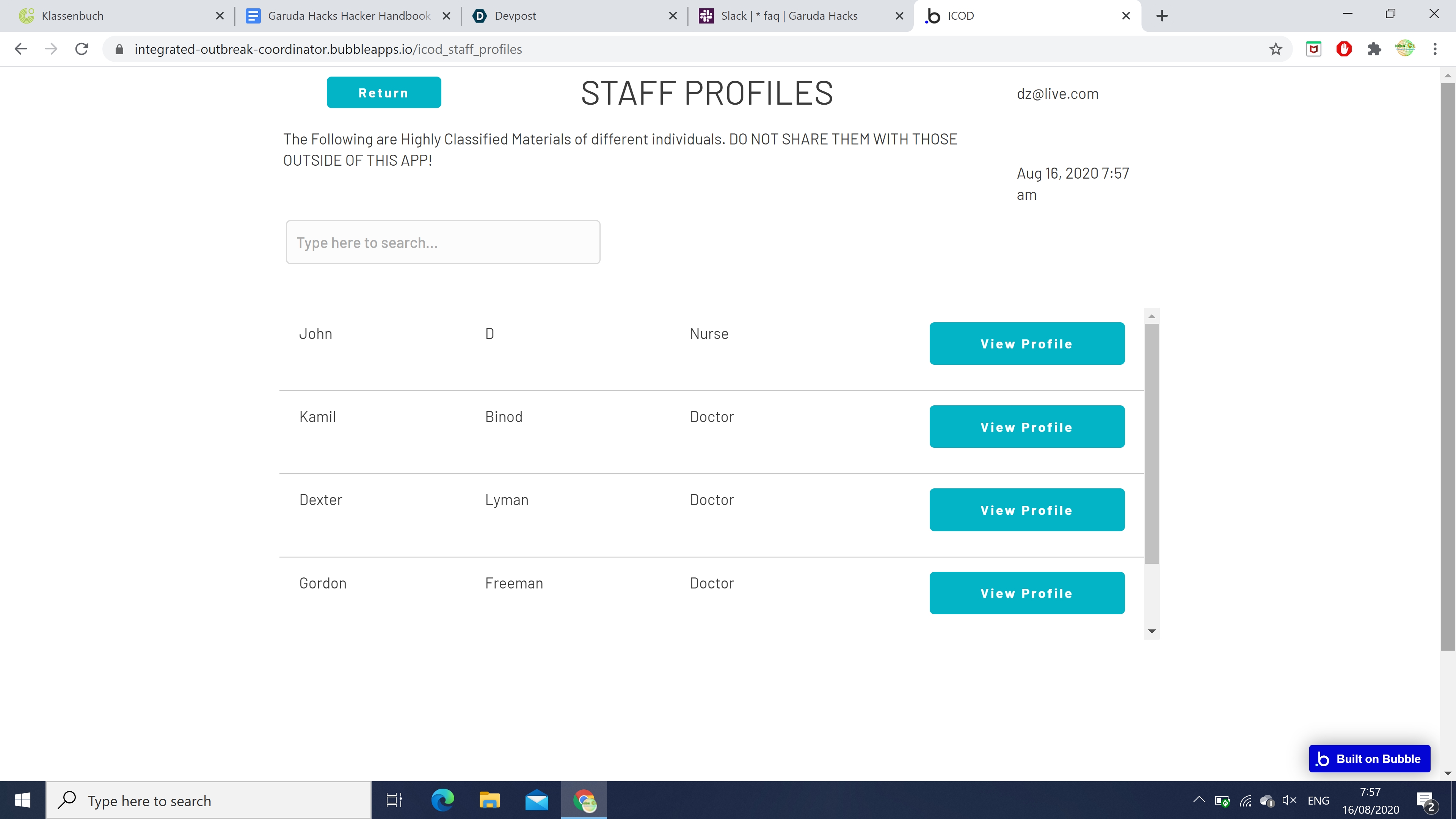Click the Built on Bubble badge

click(x=1369, y=758)
